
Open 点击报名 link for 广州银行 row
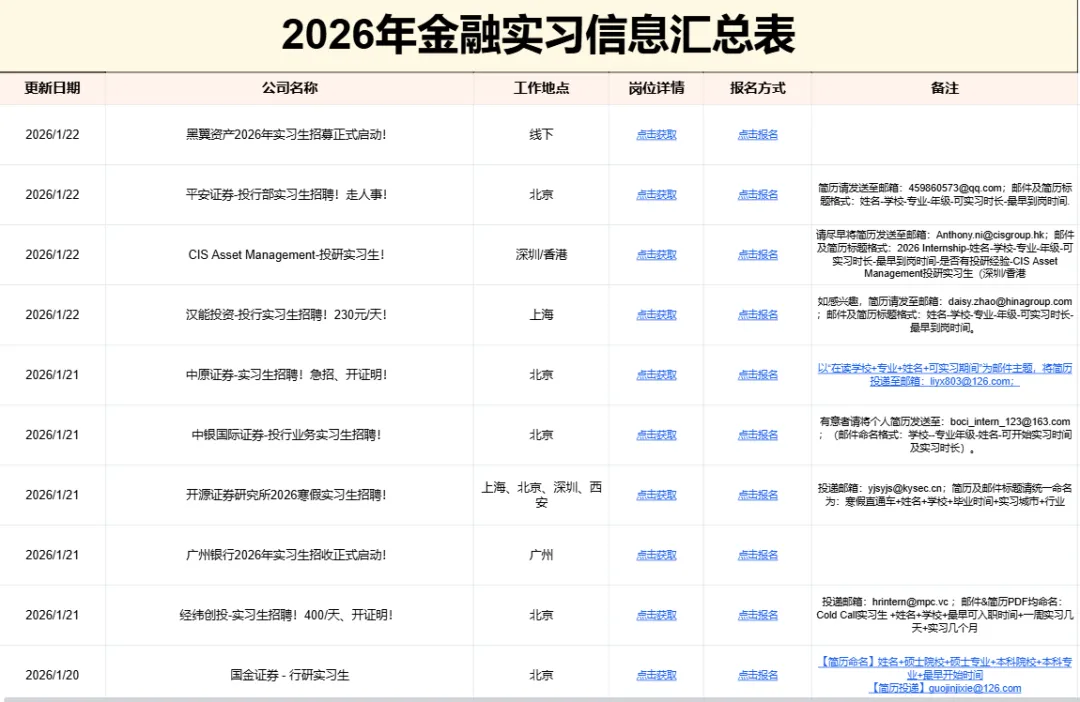click(x=758, y=555)
